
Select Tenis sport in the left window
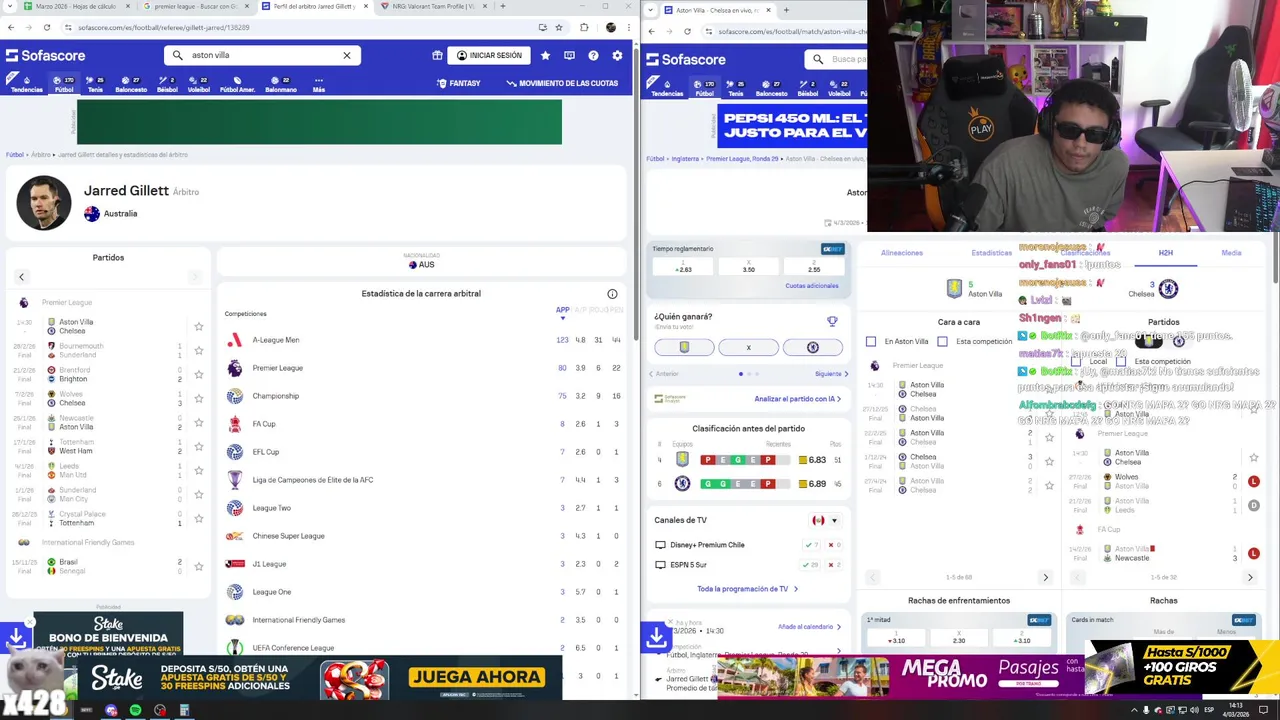pos(95,84)
